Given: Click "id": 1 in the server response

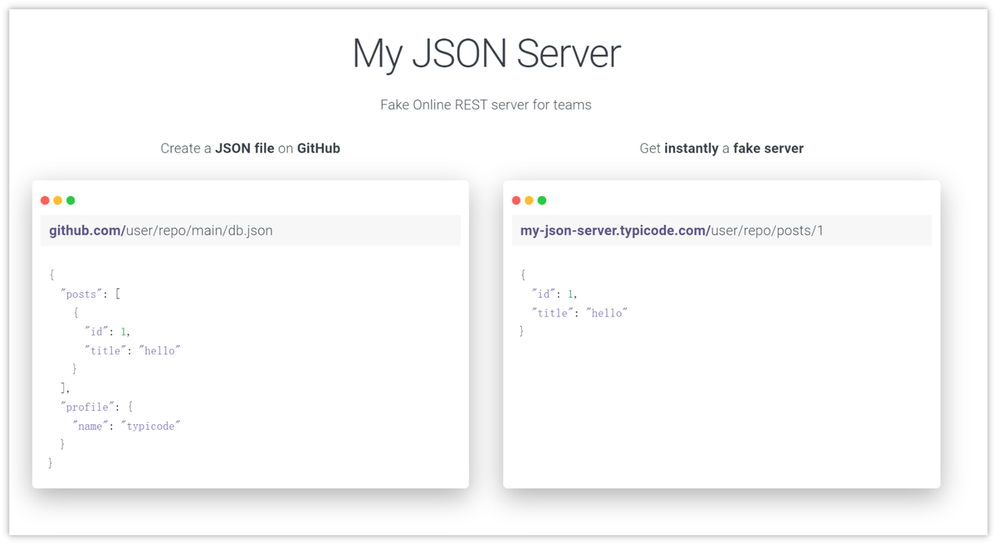Looking at the screenshot, I should 555,294.
